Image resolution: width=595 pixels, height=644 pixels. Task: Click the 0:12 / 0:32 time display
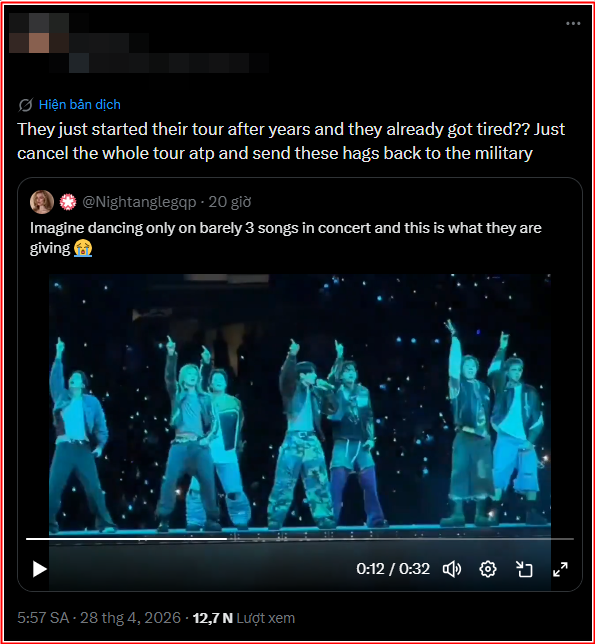[393, 569]
